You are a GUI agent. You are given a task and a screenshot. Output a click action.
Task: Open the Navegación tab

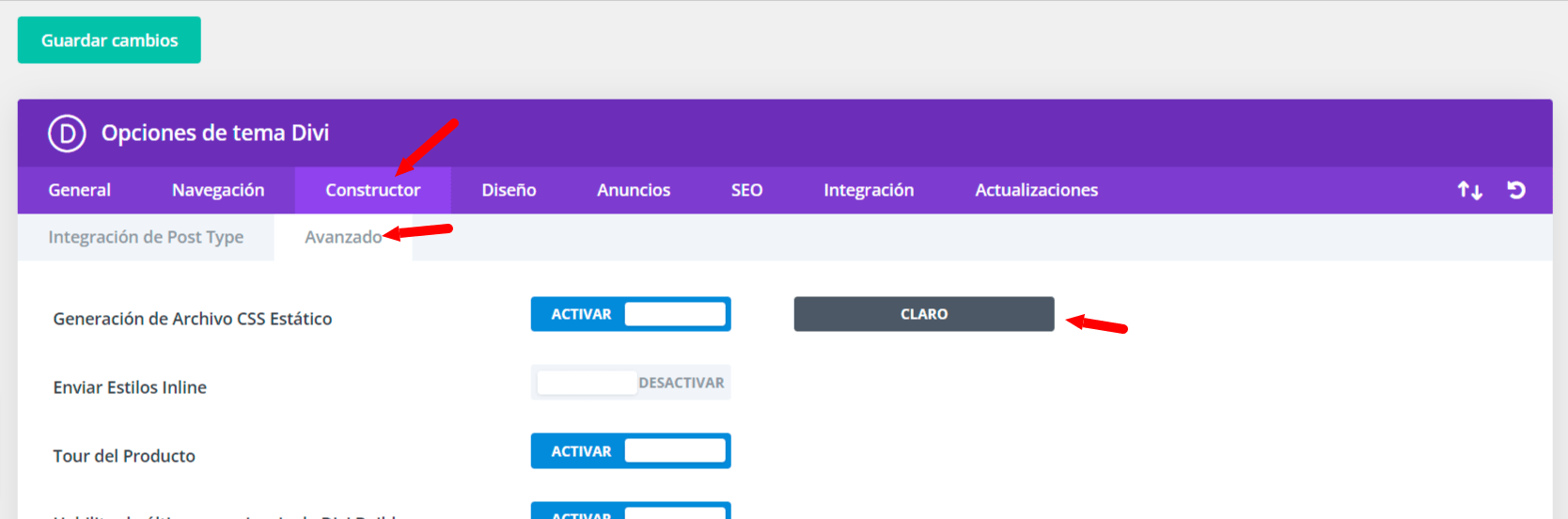(x=218, y=190)
